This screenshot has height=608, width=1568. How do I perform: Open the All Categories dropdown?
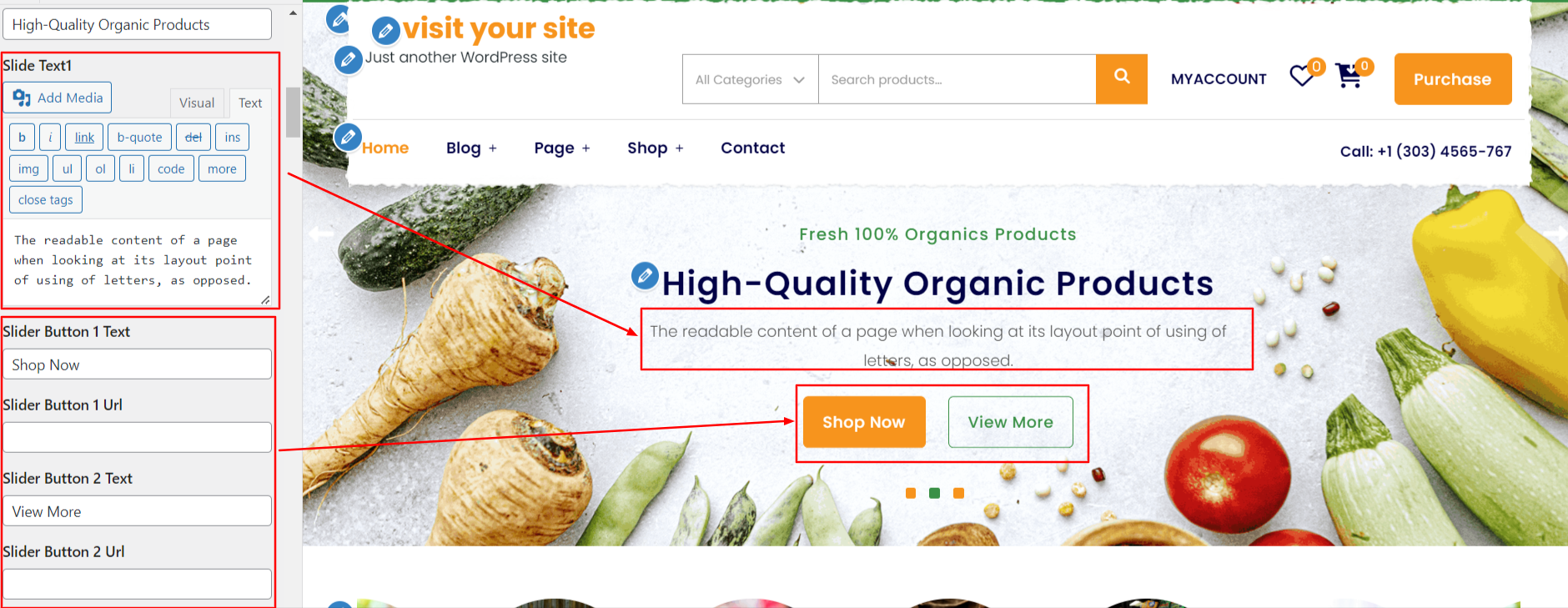(x=750, y=79)
